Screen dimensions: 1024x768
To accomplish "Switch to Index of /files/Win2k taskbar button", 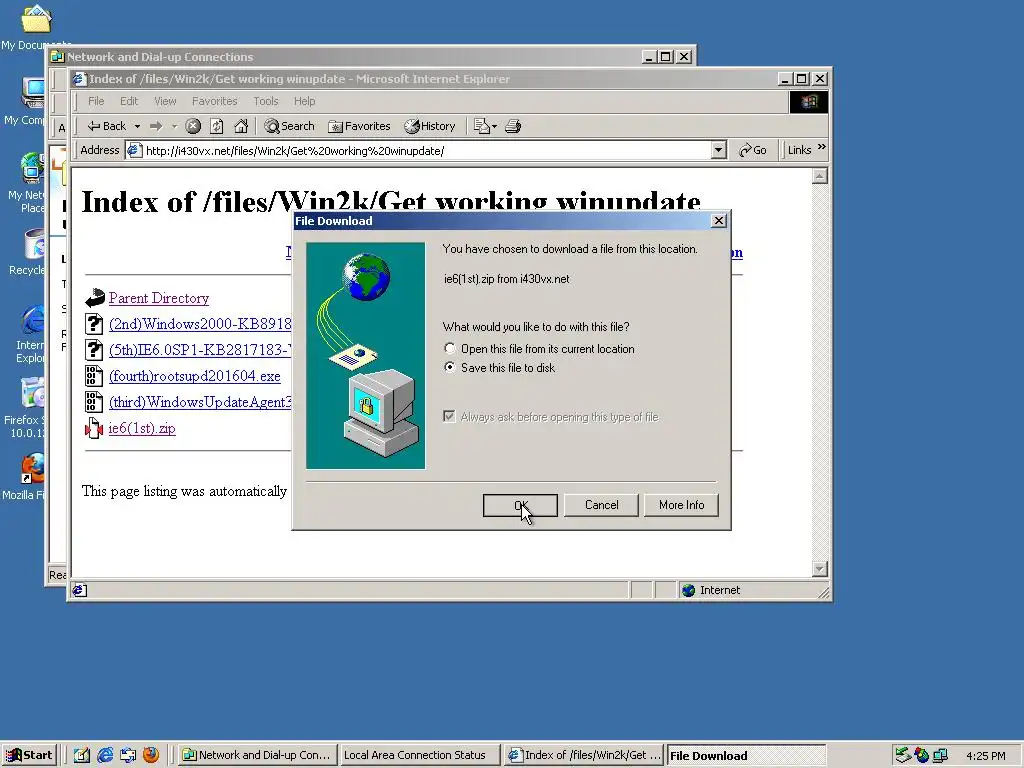I will 584,755.
